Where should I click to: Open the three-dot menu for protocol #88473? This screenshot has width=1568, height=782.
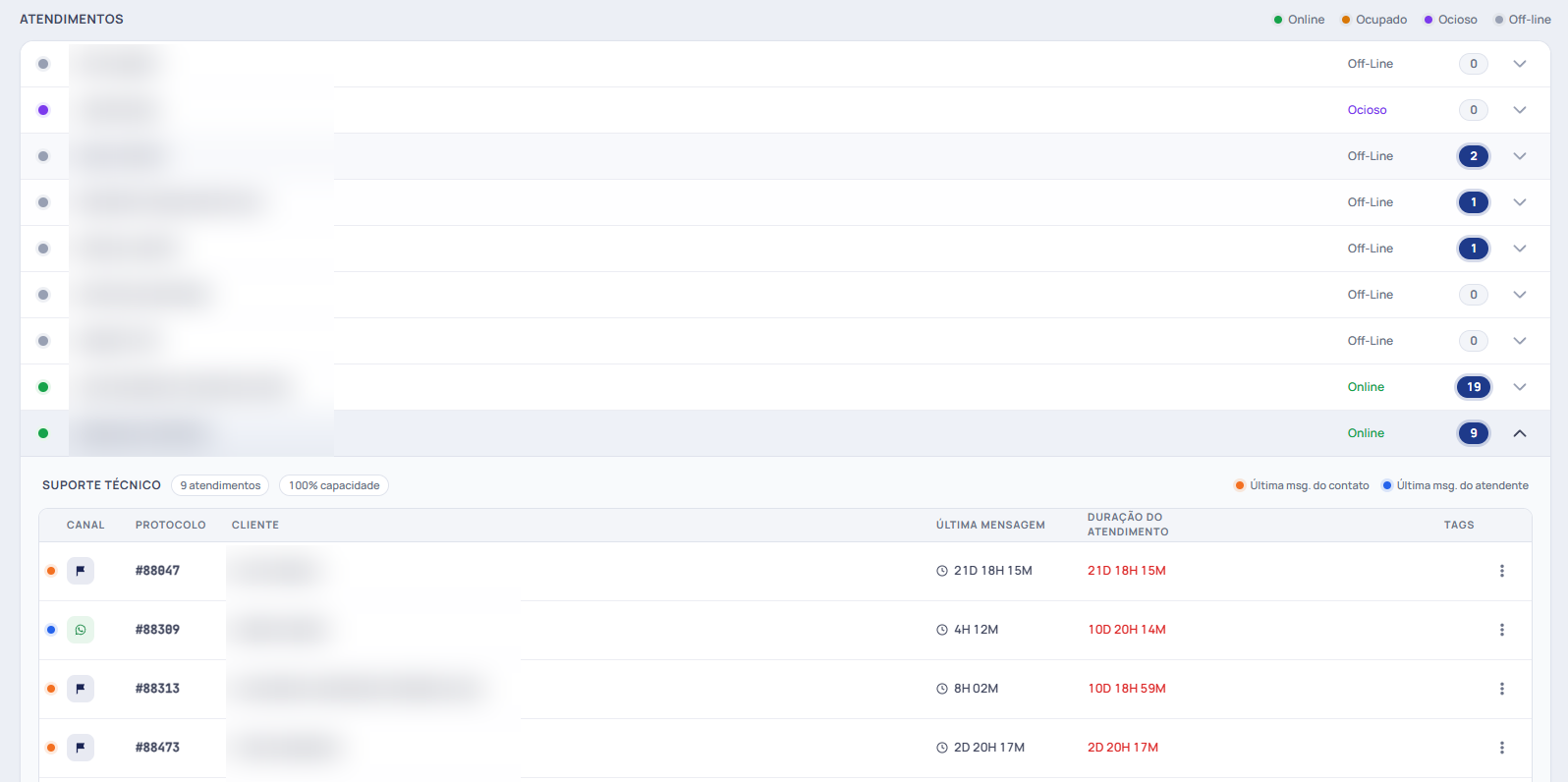tap(1501, 748)
